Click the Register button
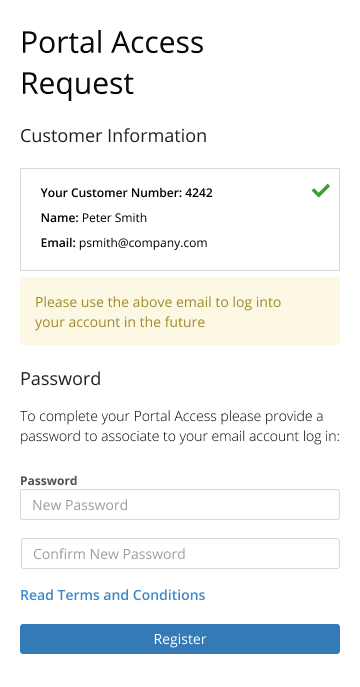Viewport: 360px width, 687px height. point(180,639)
